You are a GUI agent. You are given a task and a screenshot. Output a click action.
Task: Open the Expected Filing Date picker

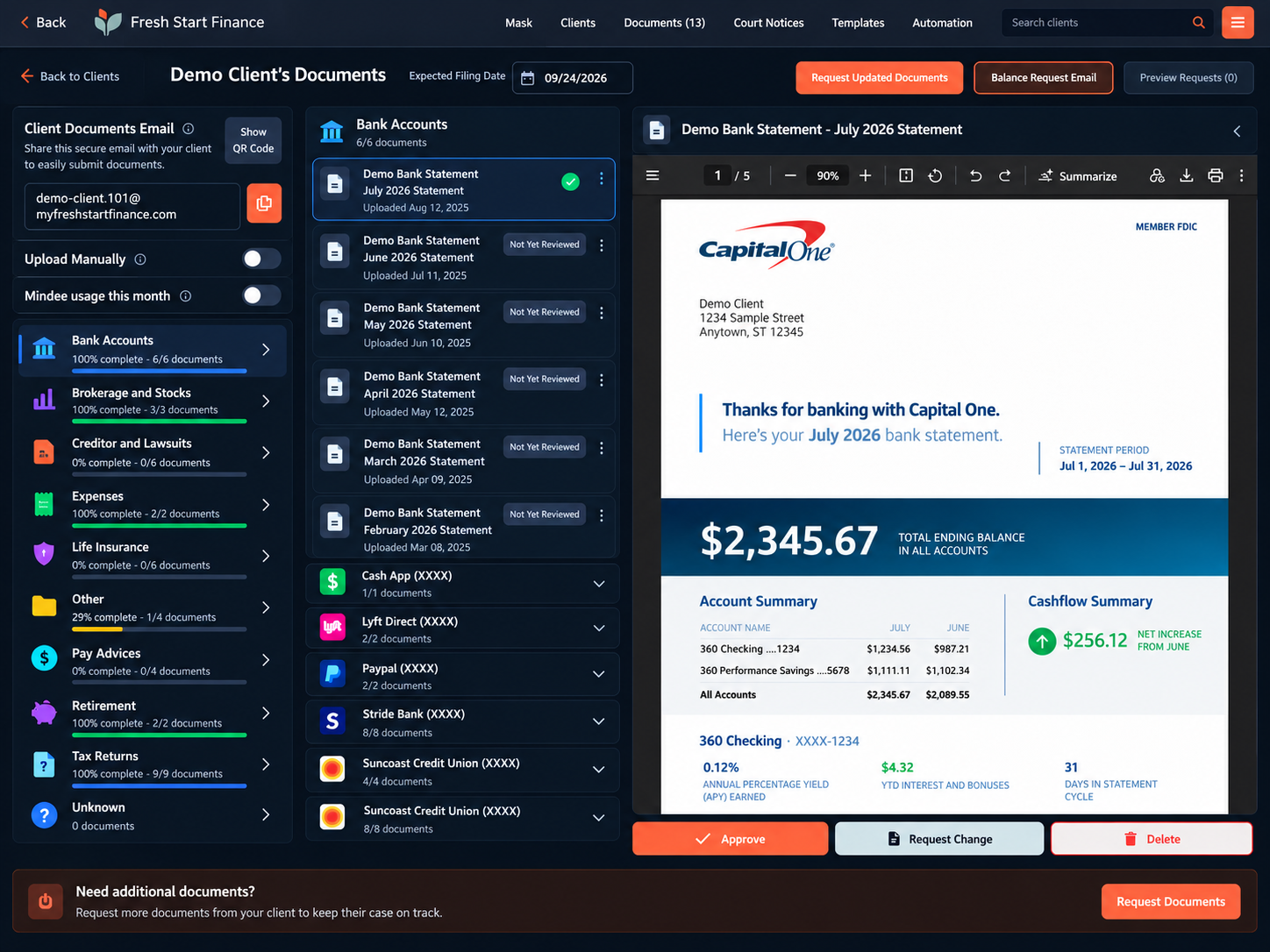point(573,78)
